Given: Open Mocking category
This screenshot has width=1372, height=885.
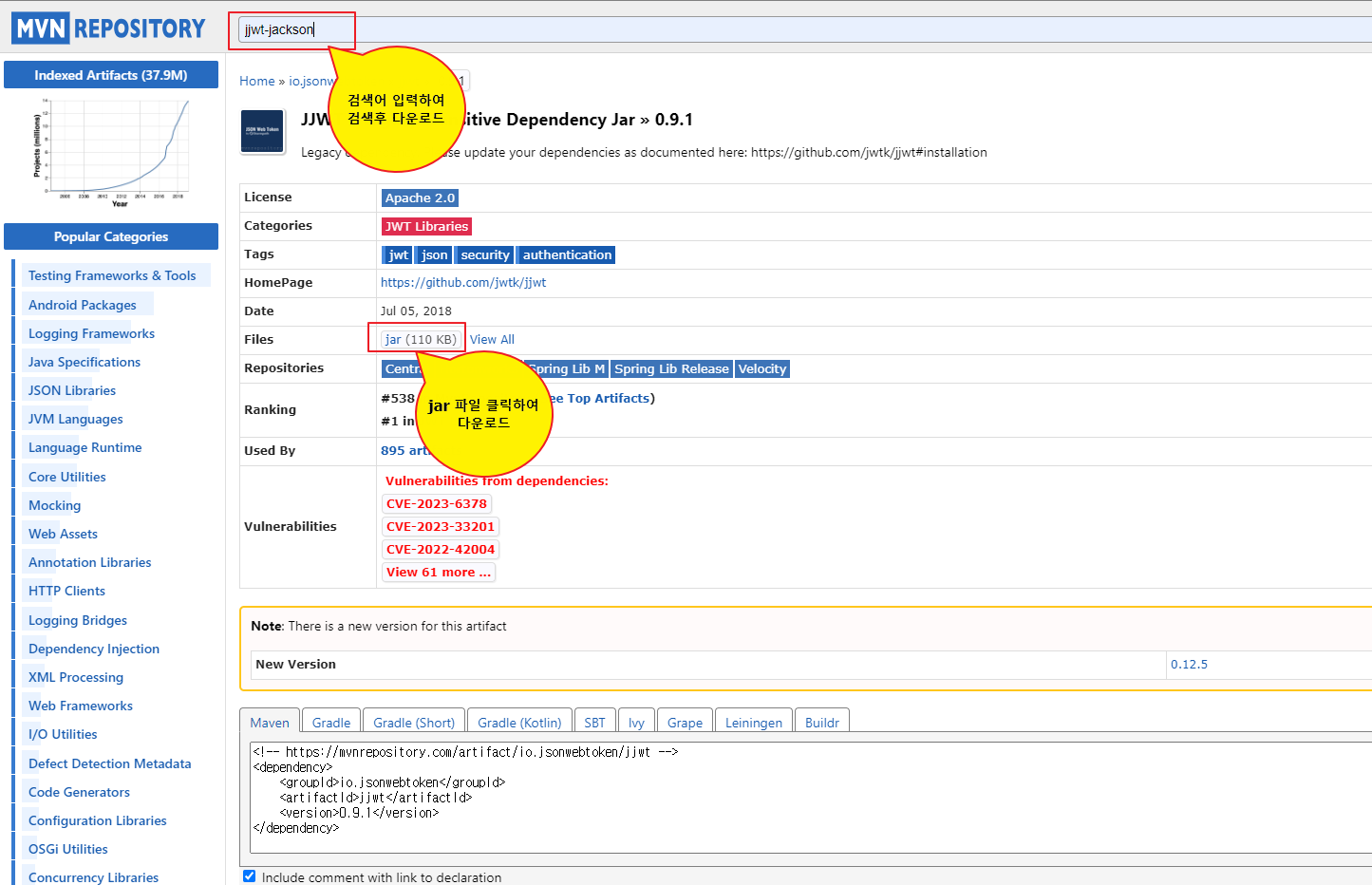Looking at the screenshot, I should click(x=55, y=505).
